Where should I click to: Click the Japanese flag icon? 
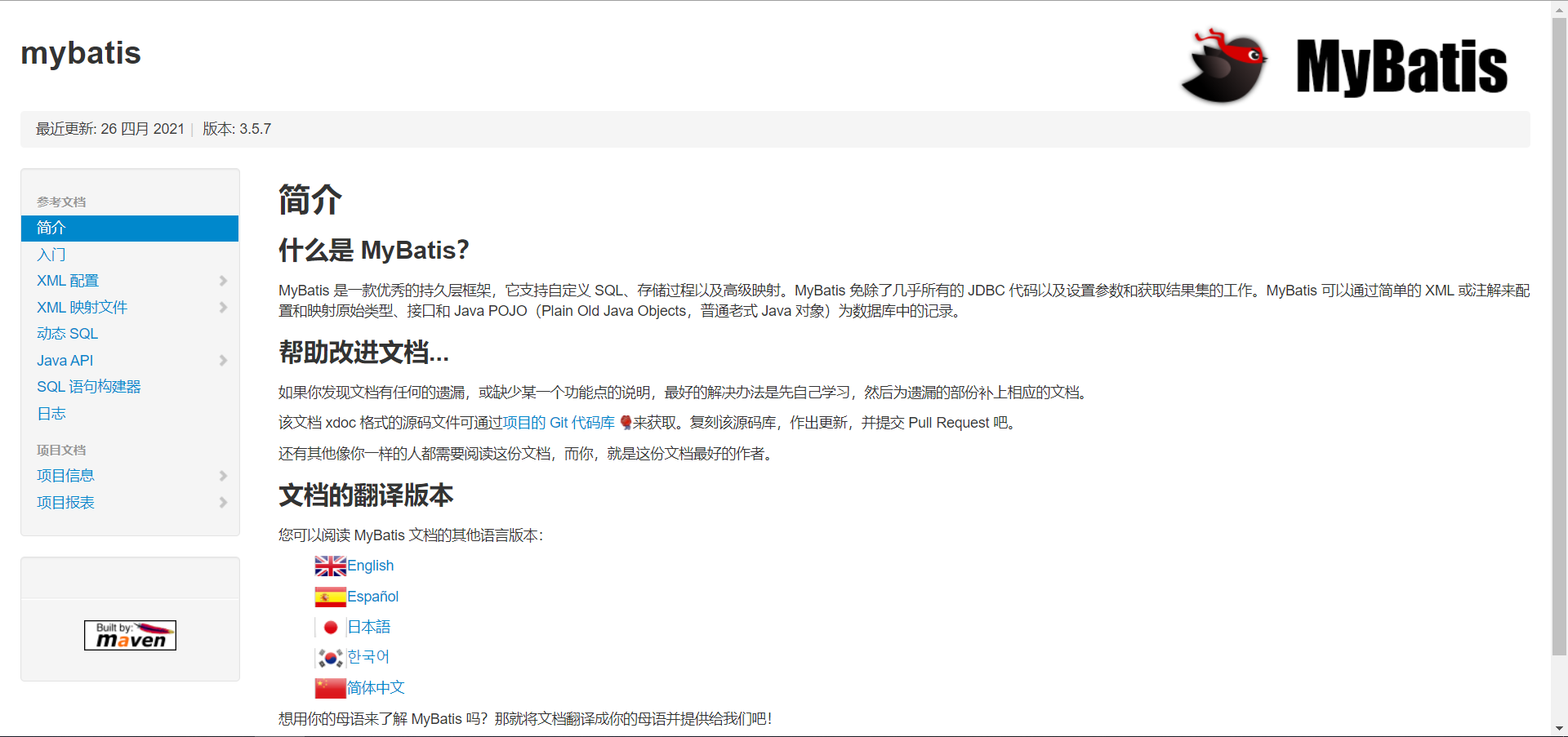[x=329, y=627]
